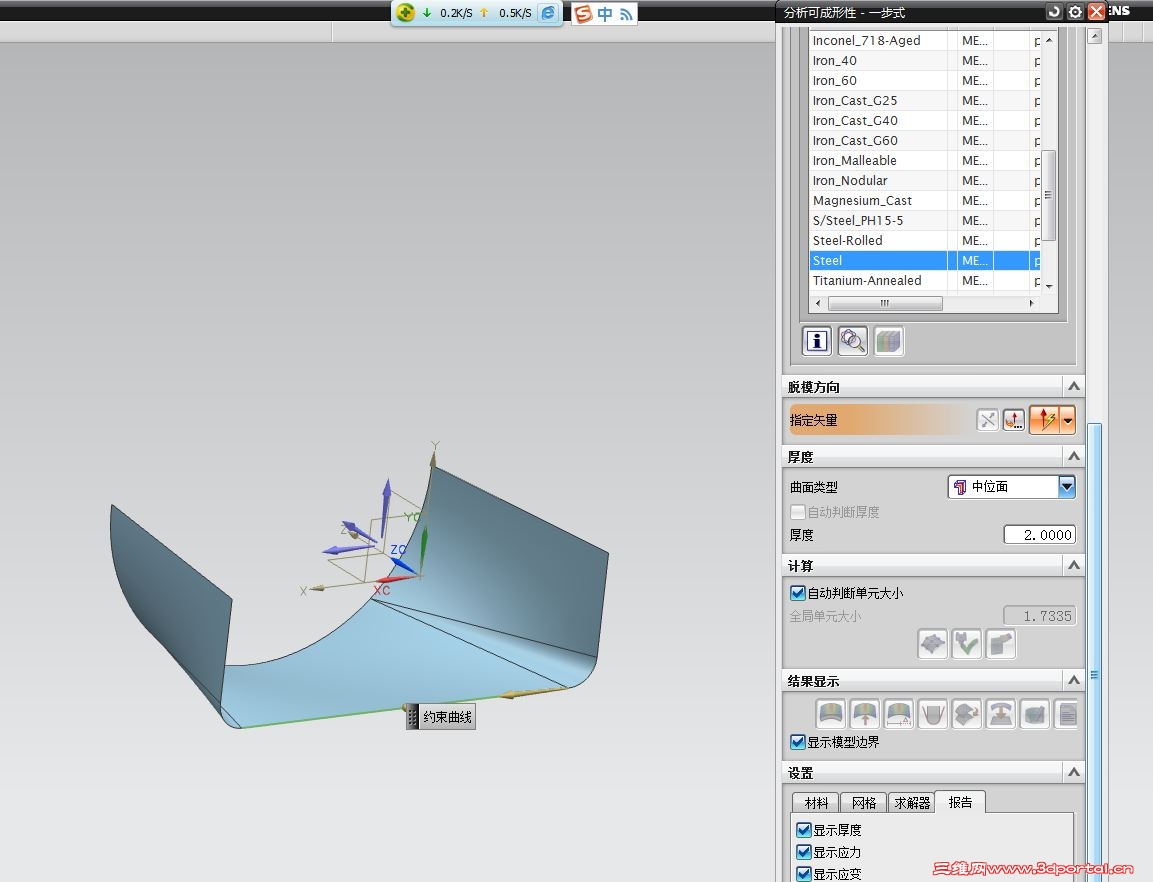
Task: Click the report document icon in 结果显示
Action: click(1067, 714)
